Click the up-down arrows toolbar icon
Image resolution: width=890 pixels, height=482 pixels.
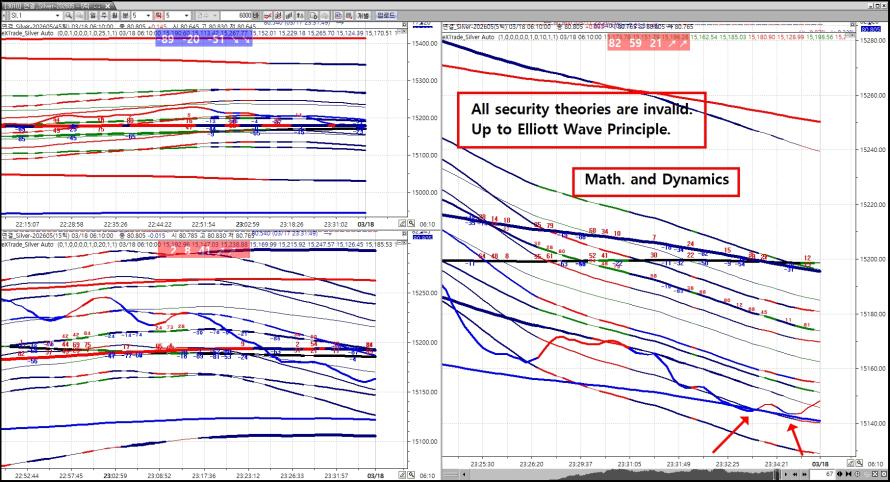300,15
